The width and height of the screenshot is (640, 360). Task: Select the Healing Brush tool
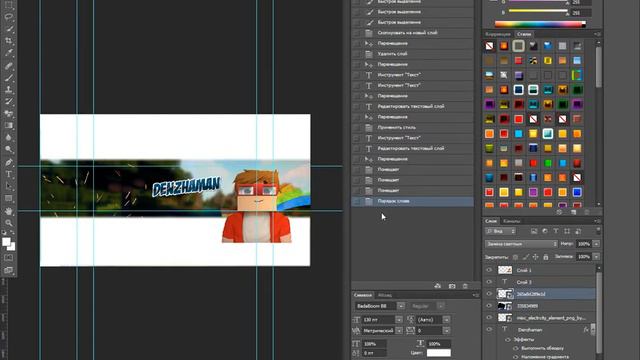(x=9, y=65)
